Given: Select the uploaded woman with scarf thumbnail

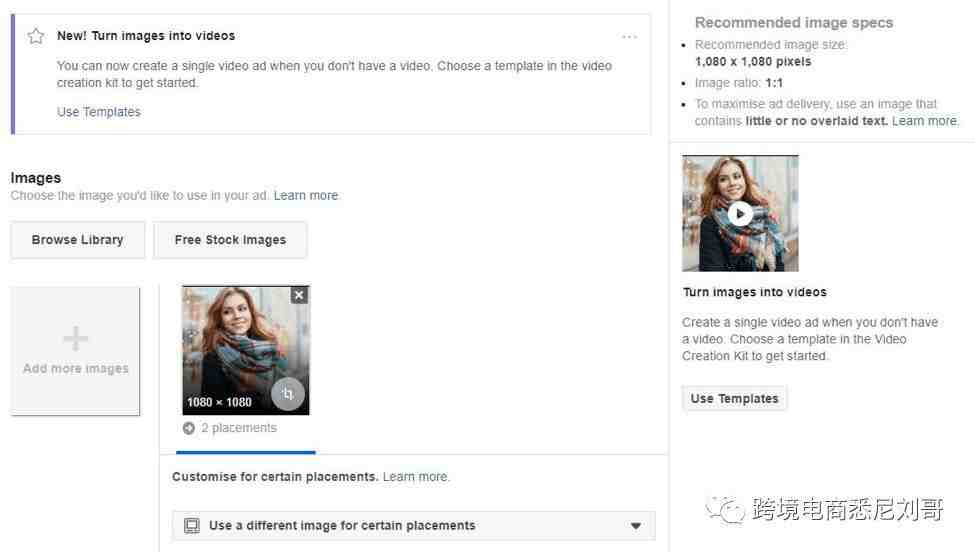Looking at the screenshot, I should pos(246,350).
